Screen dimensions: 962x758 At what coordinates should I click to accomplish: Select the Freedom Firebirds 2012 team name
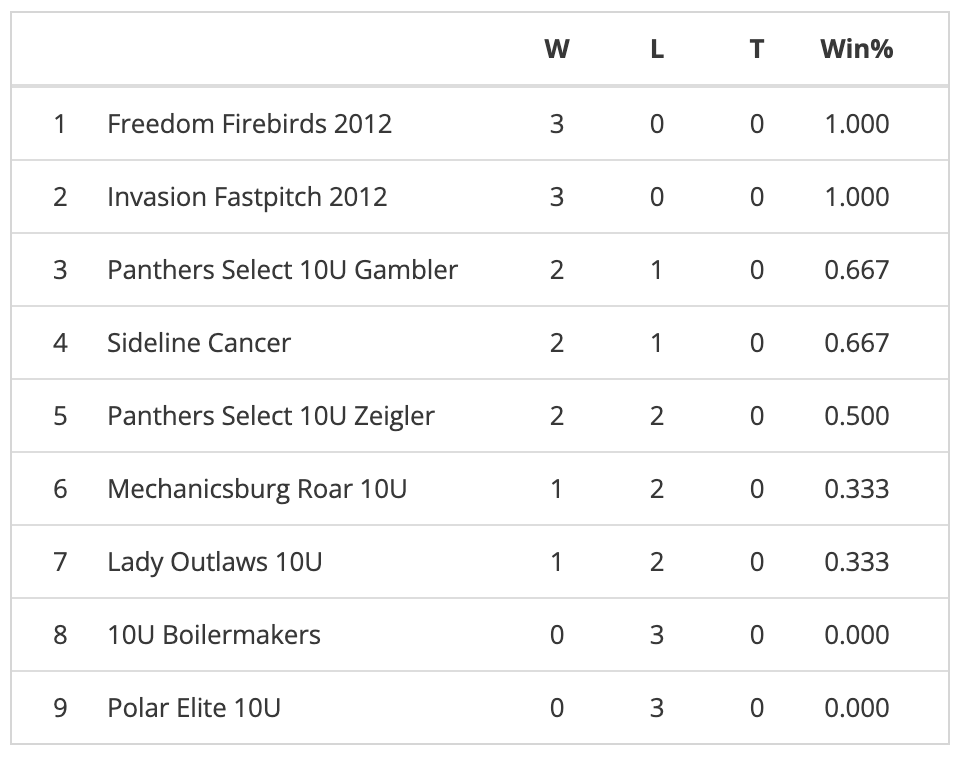pos(249,123)
